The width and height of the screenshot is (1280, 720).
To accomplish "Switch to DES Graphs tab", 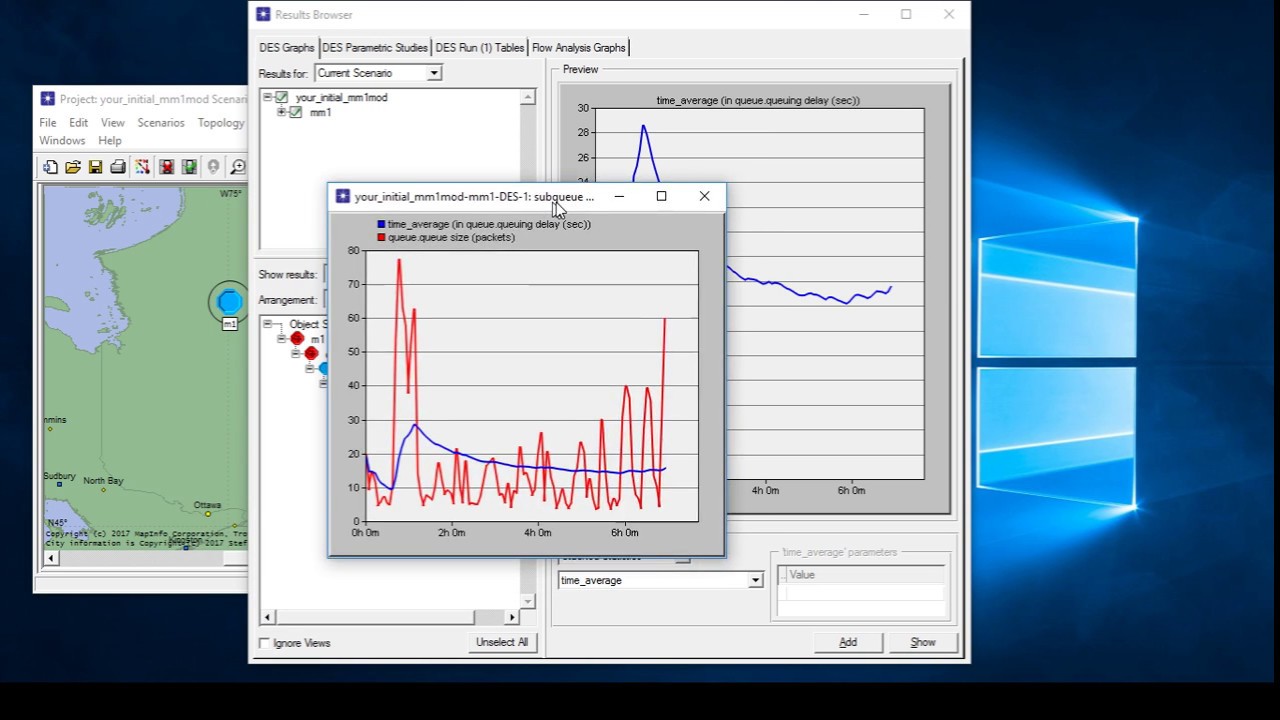I will click(x=286, y=47).
